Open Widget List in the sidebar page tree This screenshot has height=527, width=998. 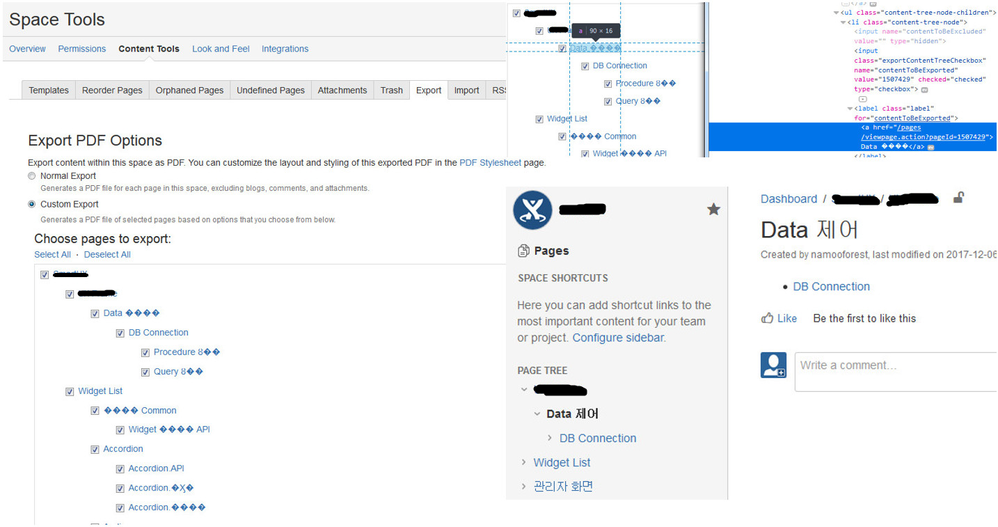[562, 463]
